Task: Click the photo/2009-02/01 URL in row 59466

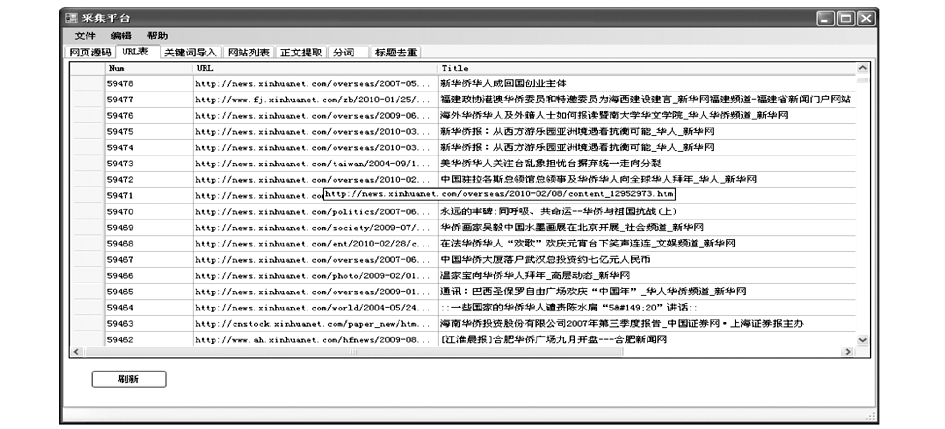Action: 315,276
